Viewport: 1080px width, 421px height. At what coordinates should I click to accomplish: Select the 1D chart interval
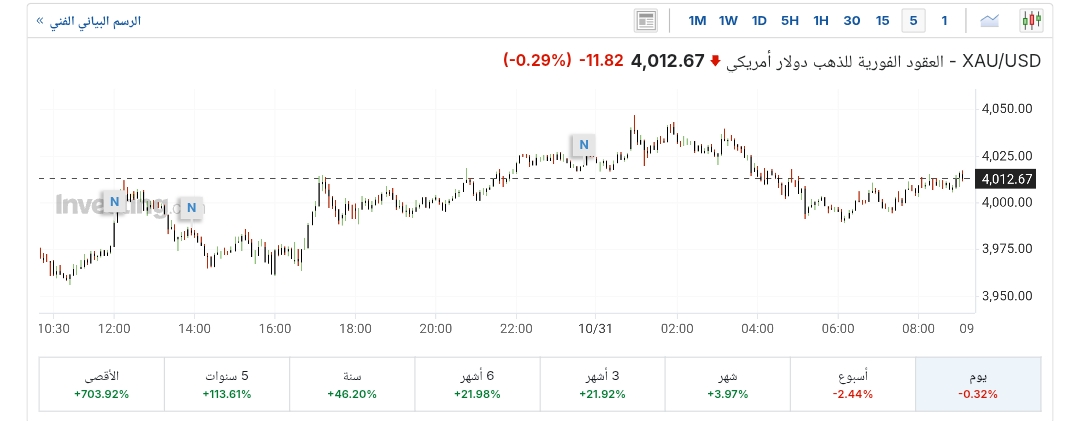click(759, 20)
